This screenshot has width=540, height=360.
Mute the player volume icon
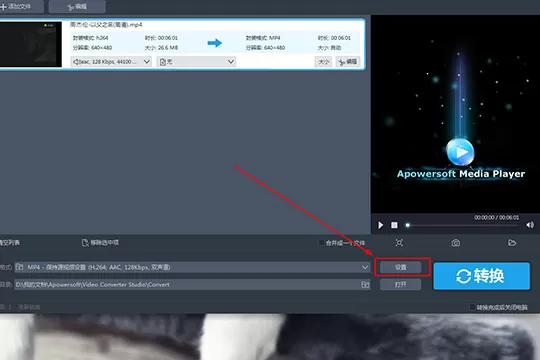[530, 225]
